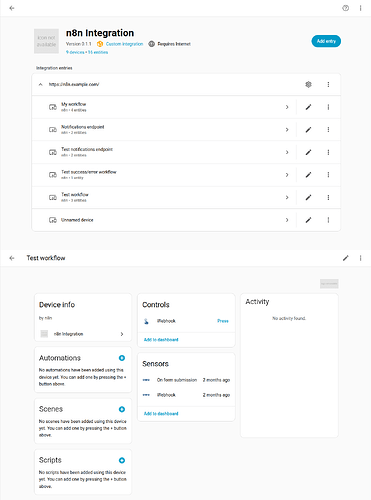Screen dimensions: 371x500
Task: Open the Test workflow row menu
Action: [x=328, y=197]
